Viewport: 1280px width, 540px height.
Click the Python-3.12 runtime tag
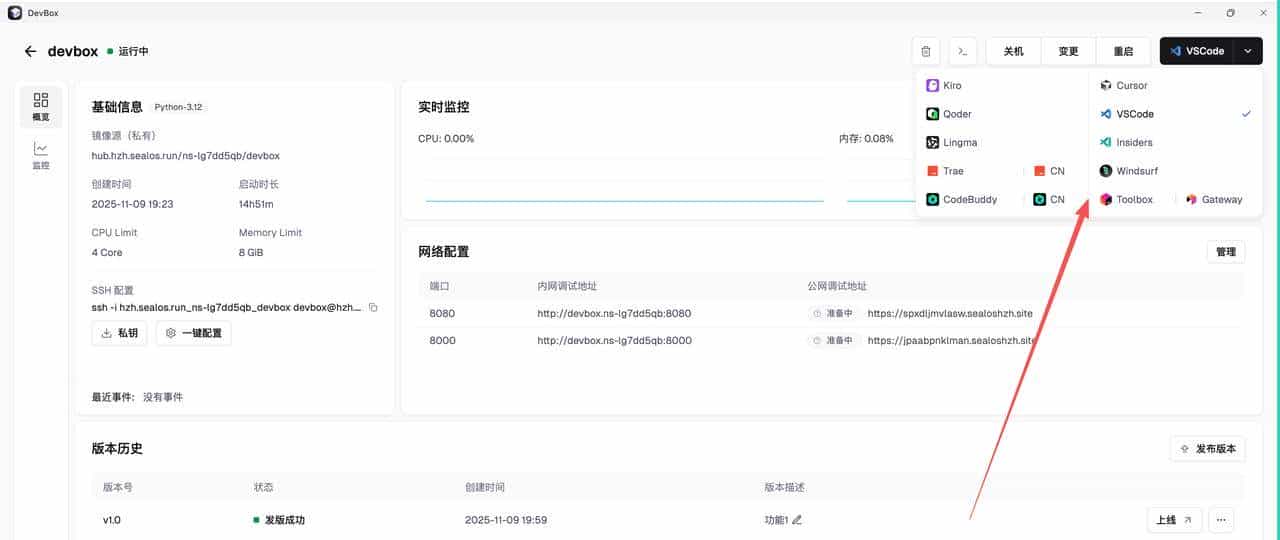[178, 107]
